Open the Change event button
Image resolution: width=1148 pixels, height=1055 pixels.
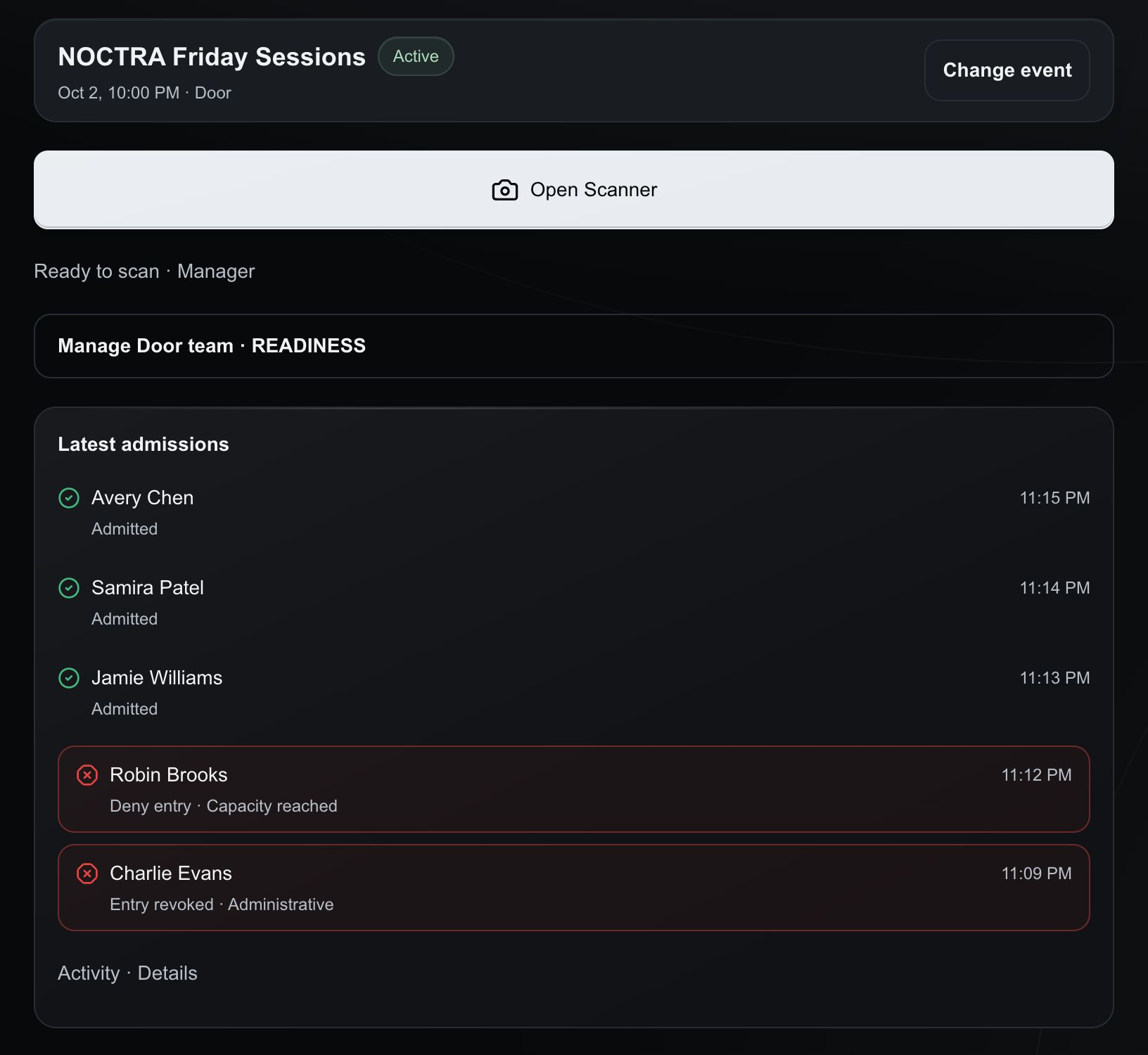click(x=1007, y=70)
